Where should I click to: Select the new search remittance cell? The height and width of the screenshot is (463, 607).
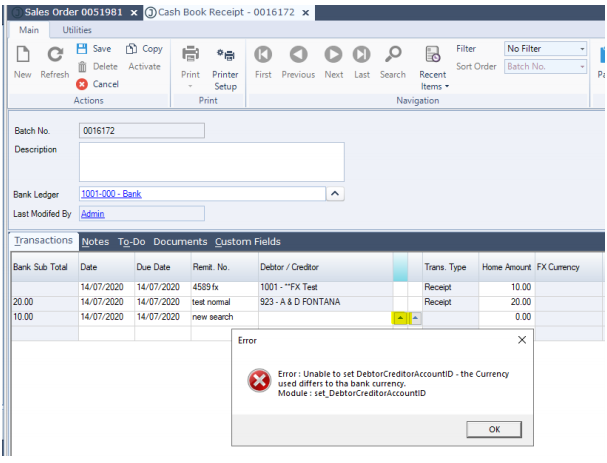[x=225, y=317]
